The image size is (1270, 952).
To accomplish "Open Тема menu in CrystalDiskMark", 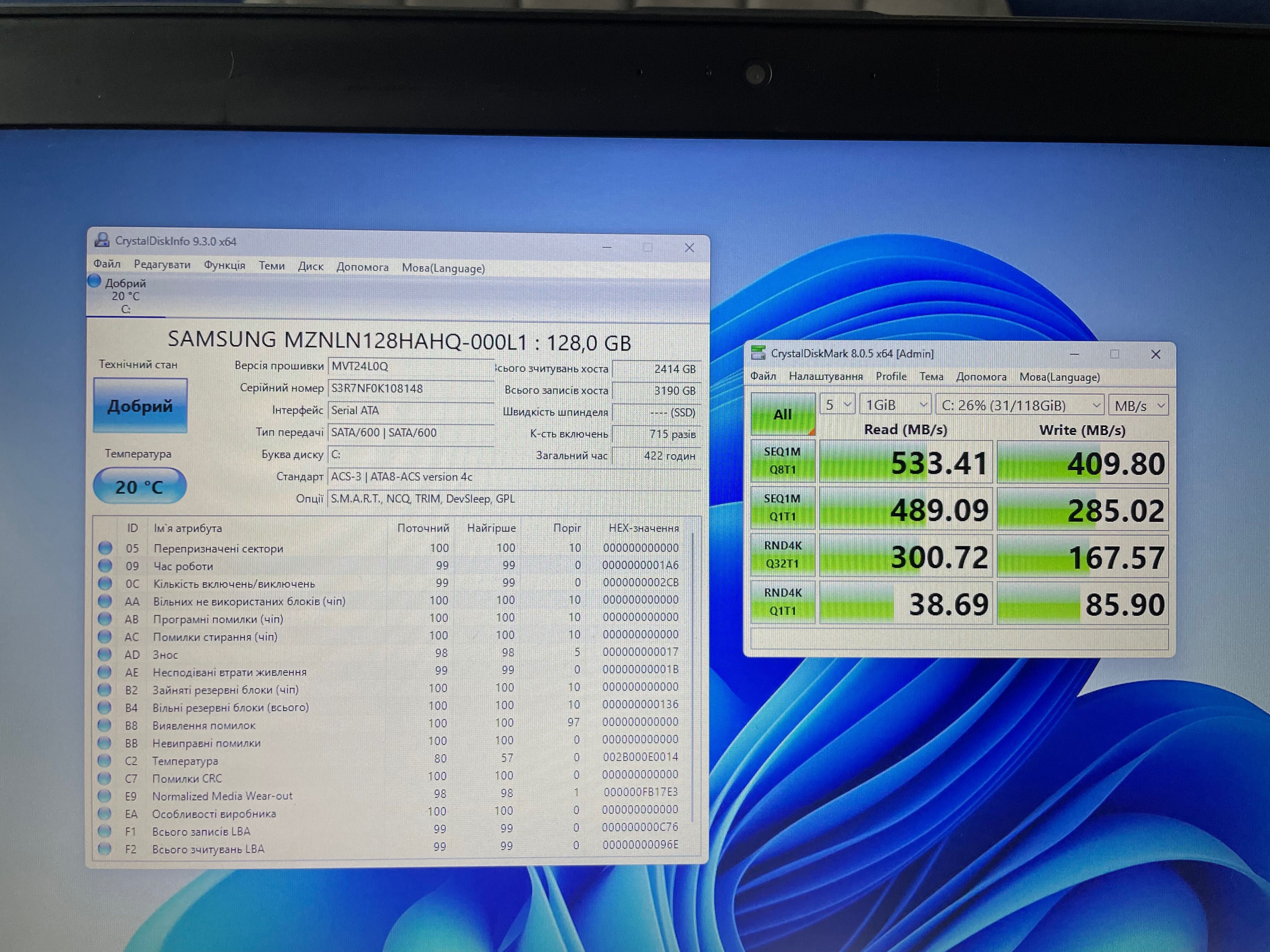I will 931,377.
